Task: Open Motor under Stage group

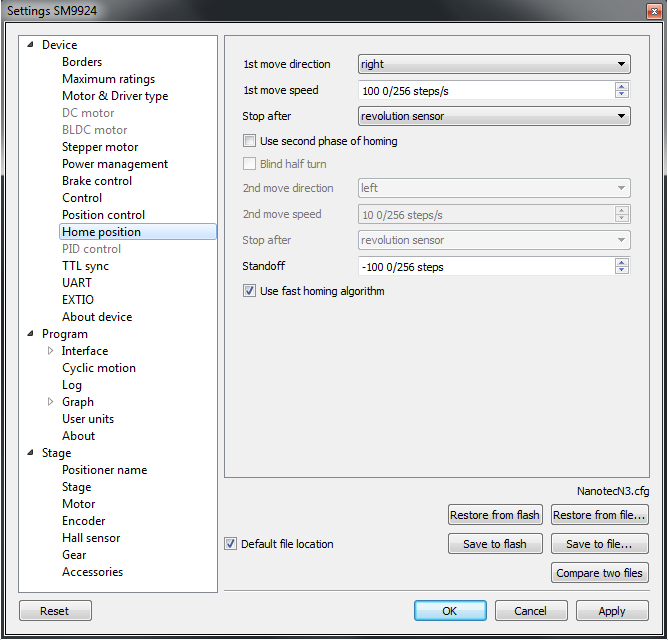Action: pos(78,504)
